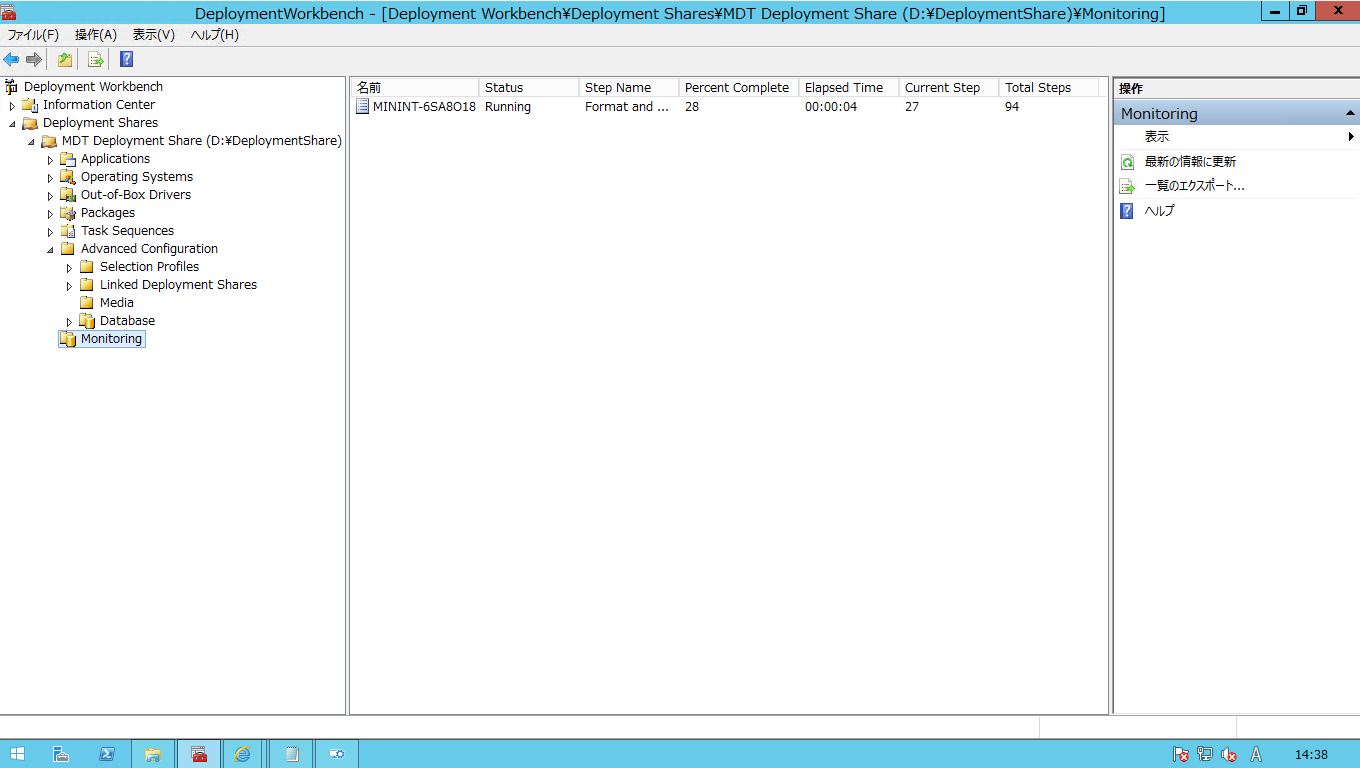Collapse the MDT Deployment Share node

tap(32, 141)
